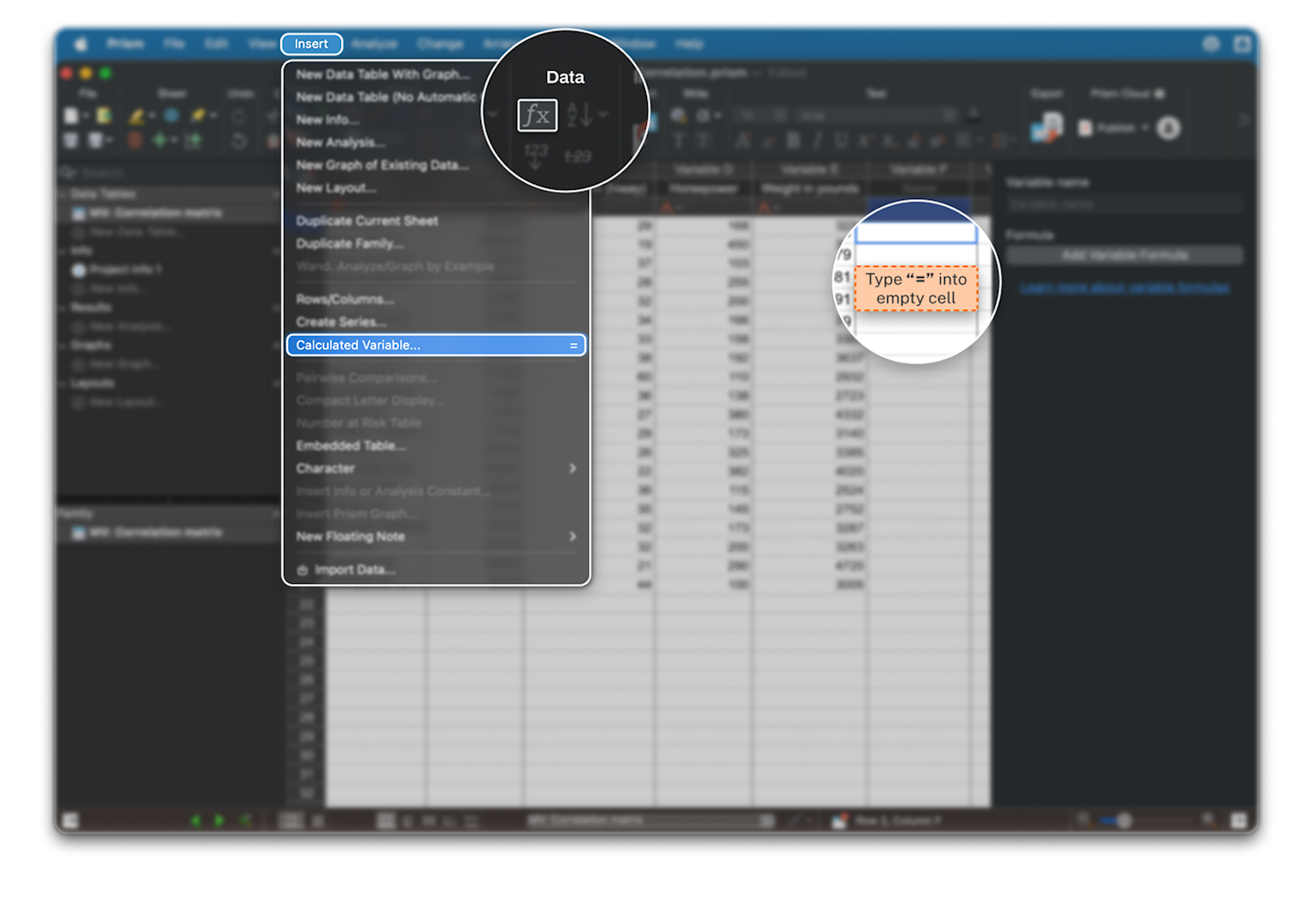The image size is (1316, 908).
Task: Click the 123 down-arrow icon under Data
Action: point(536,156)
